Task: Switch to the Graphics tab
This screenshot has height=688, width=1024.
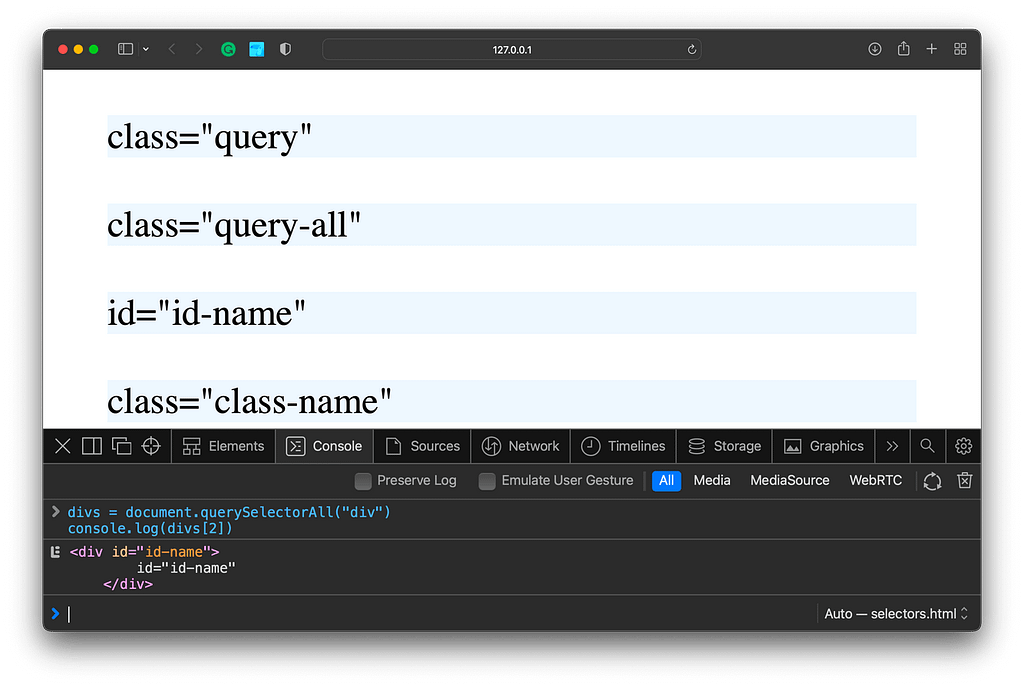Action: [824, 446]
